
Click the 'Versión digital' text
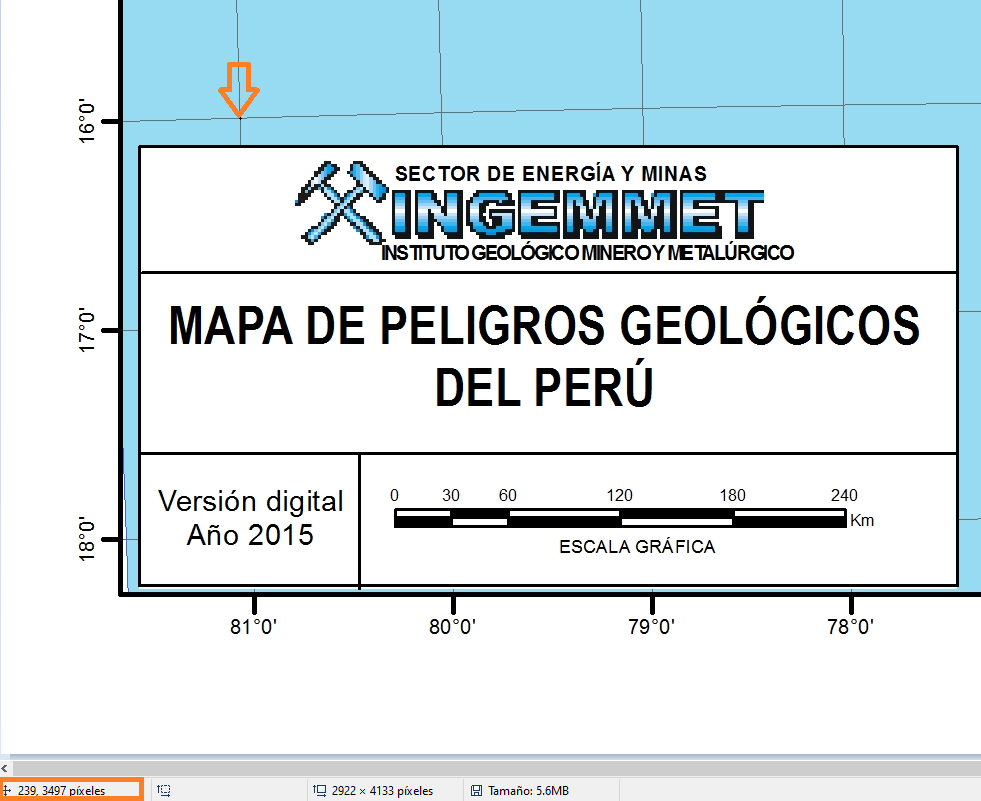[251, 501]
